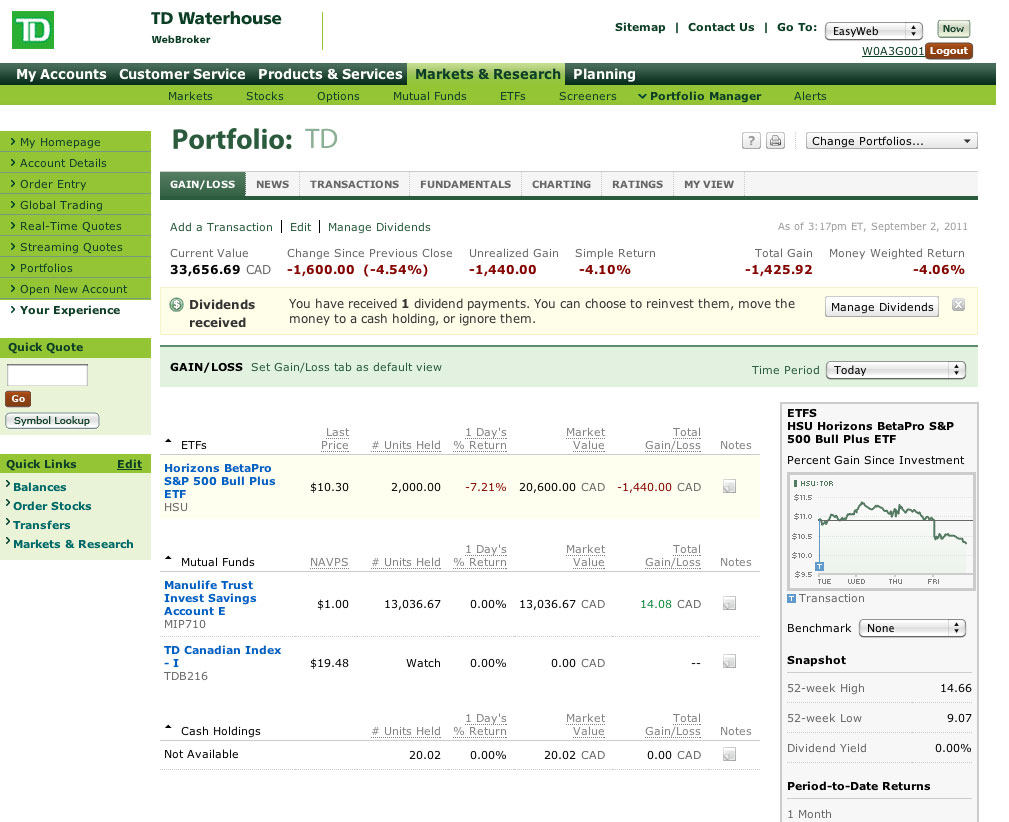Click the Quick Quote symbol input field

[x=48, y=375]
